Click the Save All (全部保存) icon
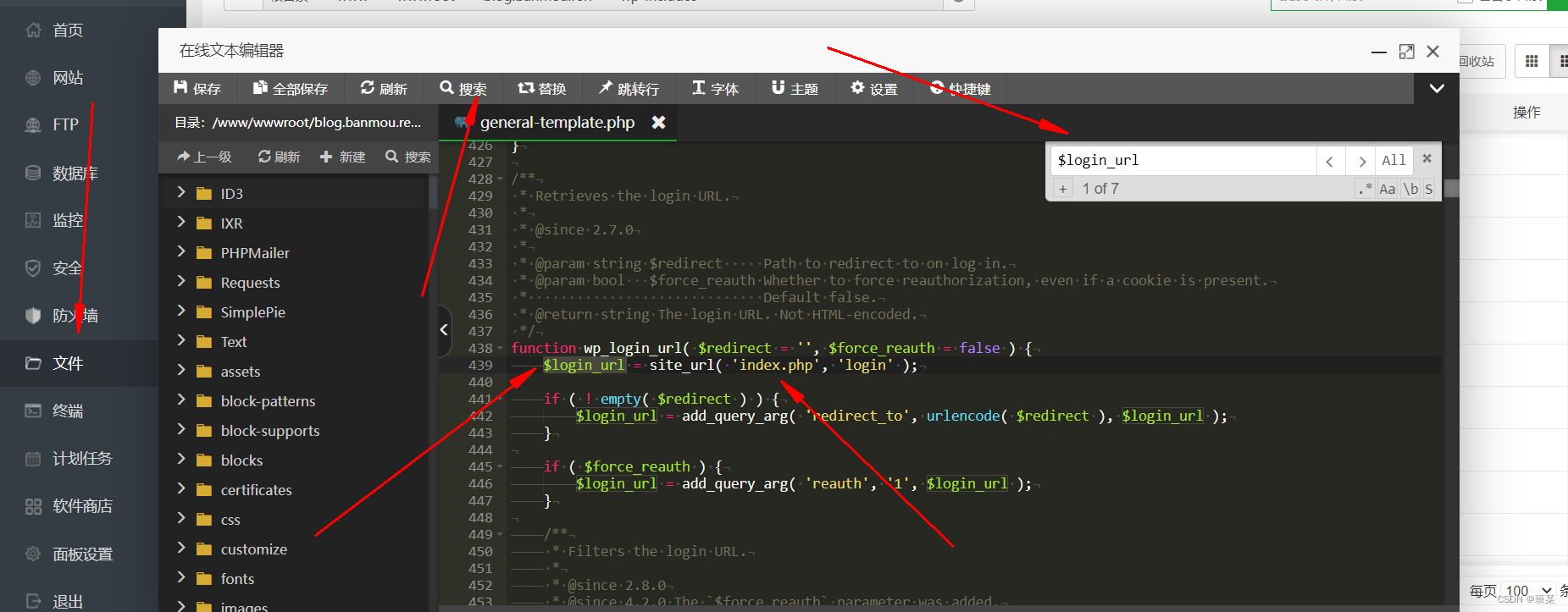 [290, 88]
